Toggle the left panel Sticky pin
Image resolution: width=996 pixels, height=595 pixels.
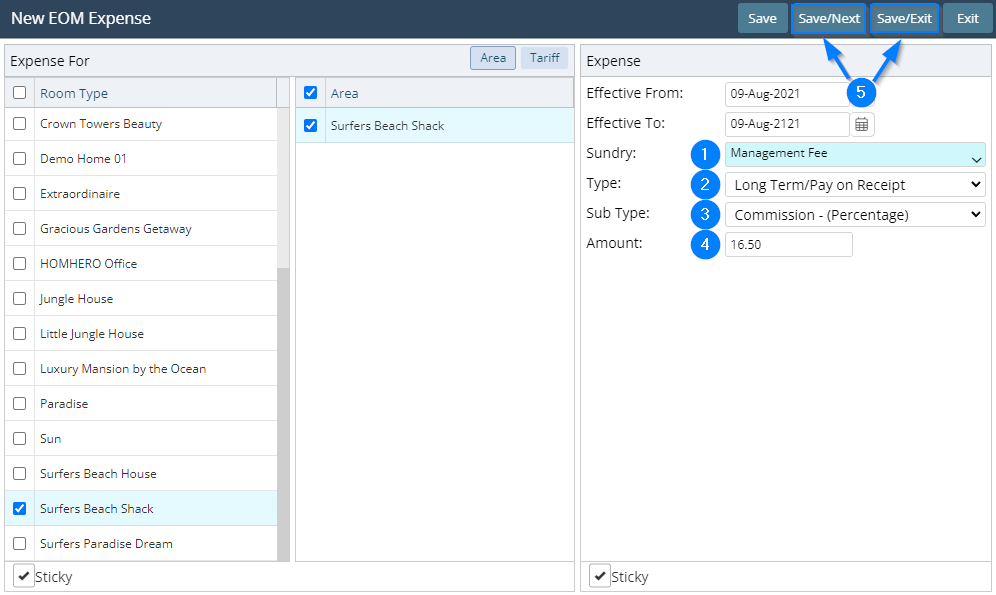(x=25, y=576)
